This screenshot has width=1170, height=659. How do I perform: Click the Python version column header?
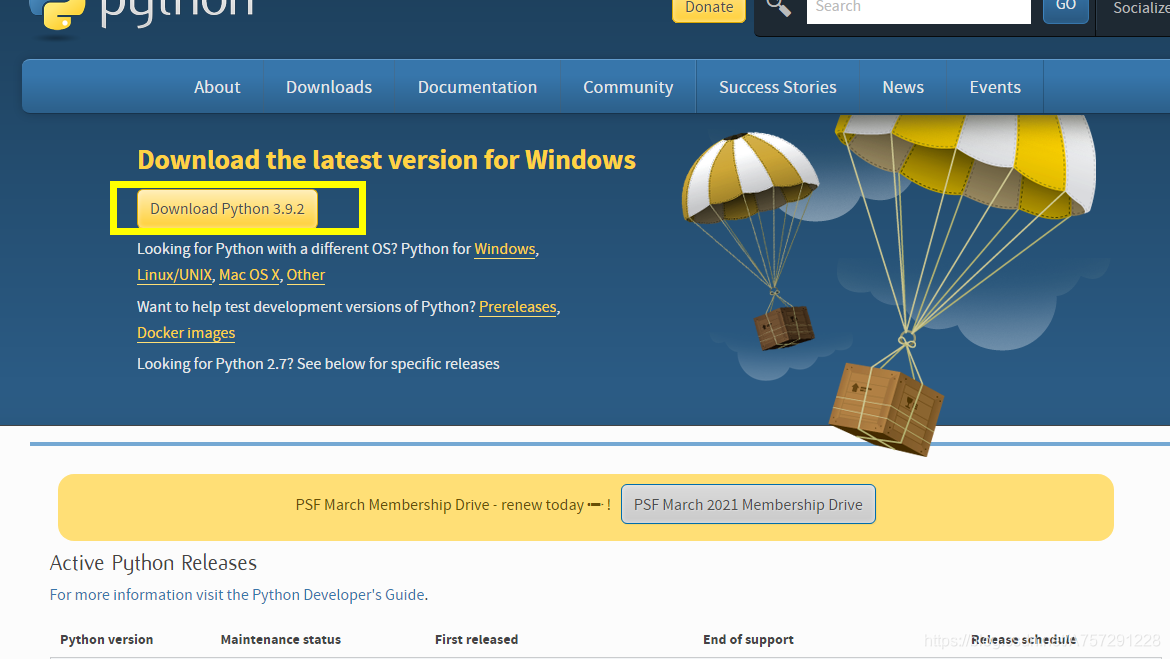coord(107,640)
